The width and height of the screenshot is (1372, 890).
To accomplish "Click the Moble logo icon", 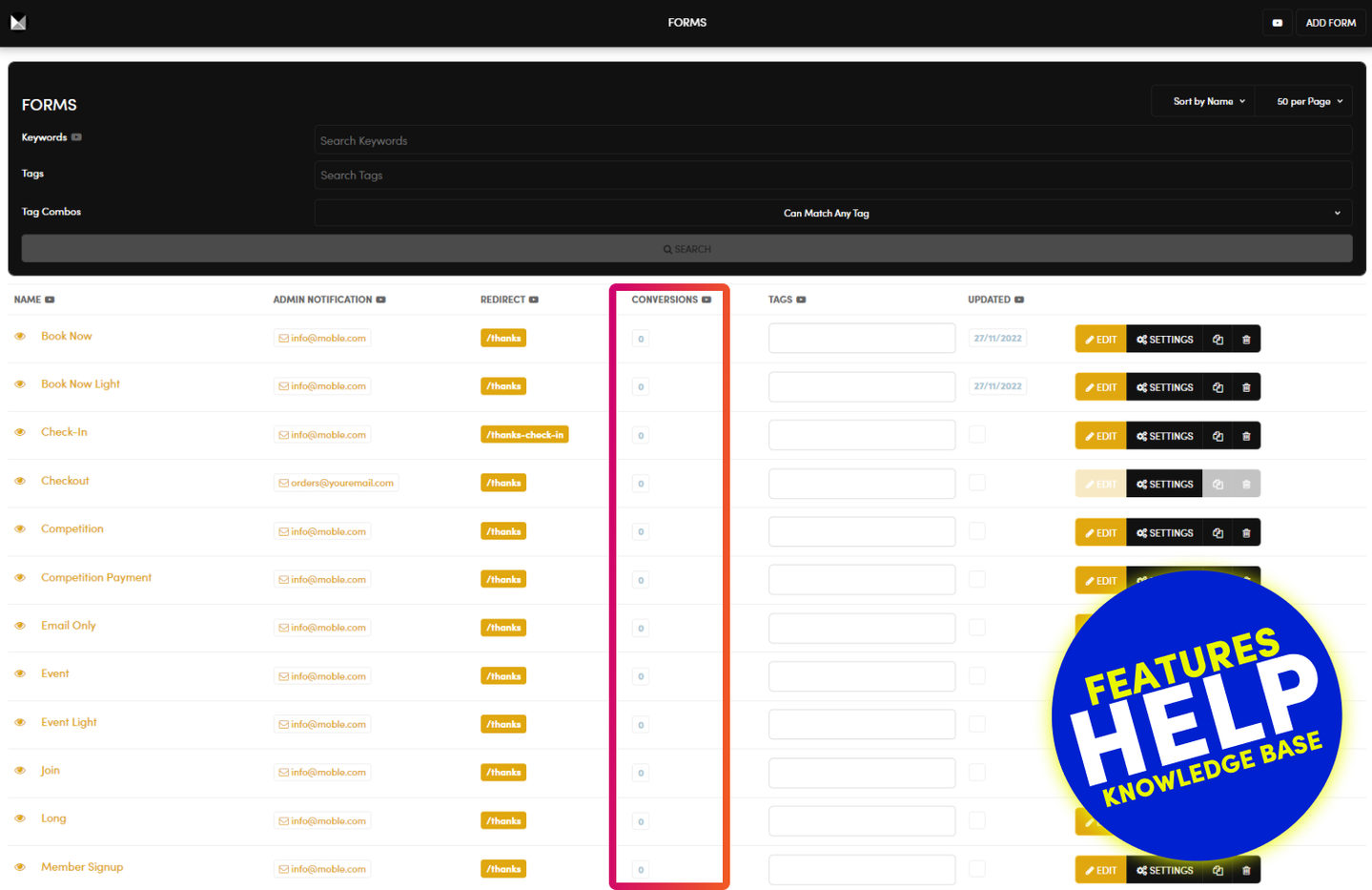I will coord(18,22).
